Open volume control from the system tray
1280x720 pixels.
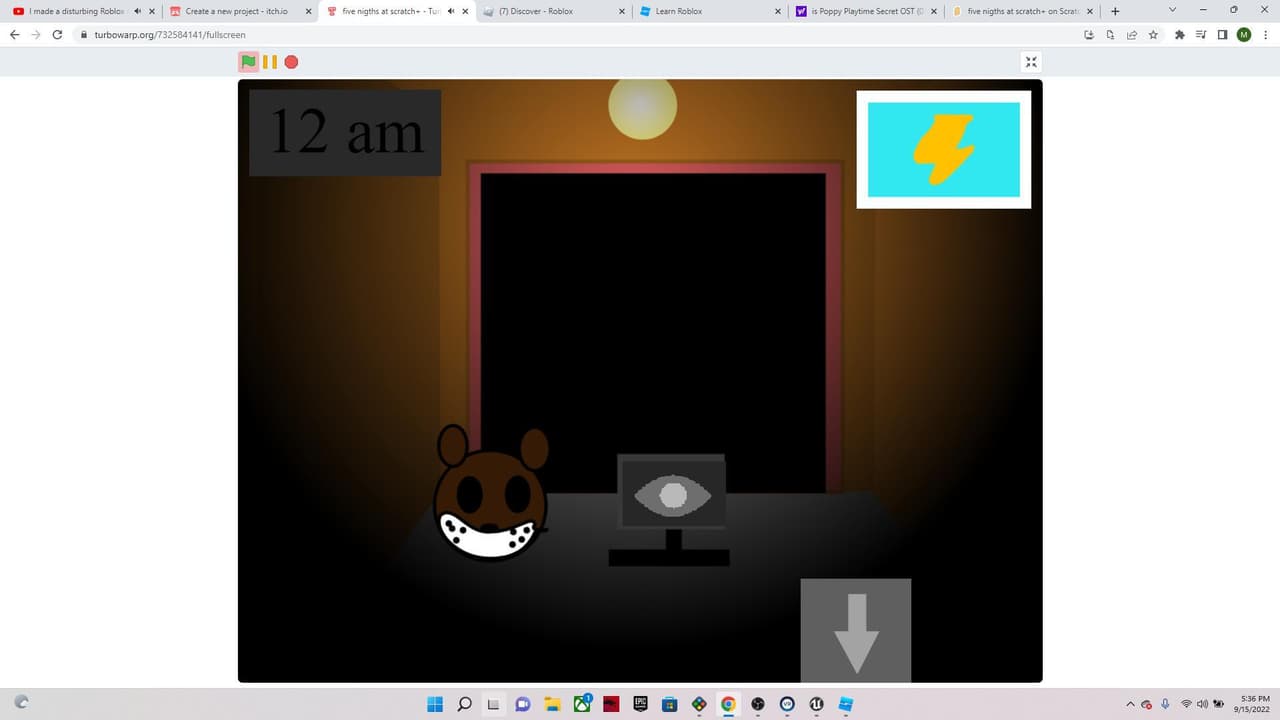1202,704
